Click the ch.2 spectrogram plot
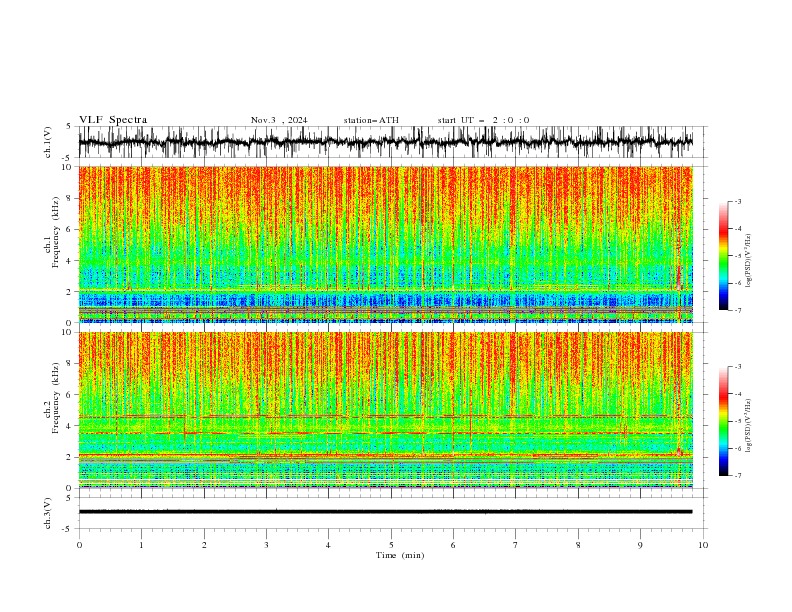792x612 pixels. pyautogui.click(x=385, y=410)
